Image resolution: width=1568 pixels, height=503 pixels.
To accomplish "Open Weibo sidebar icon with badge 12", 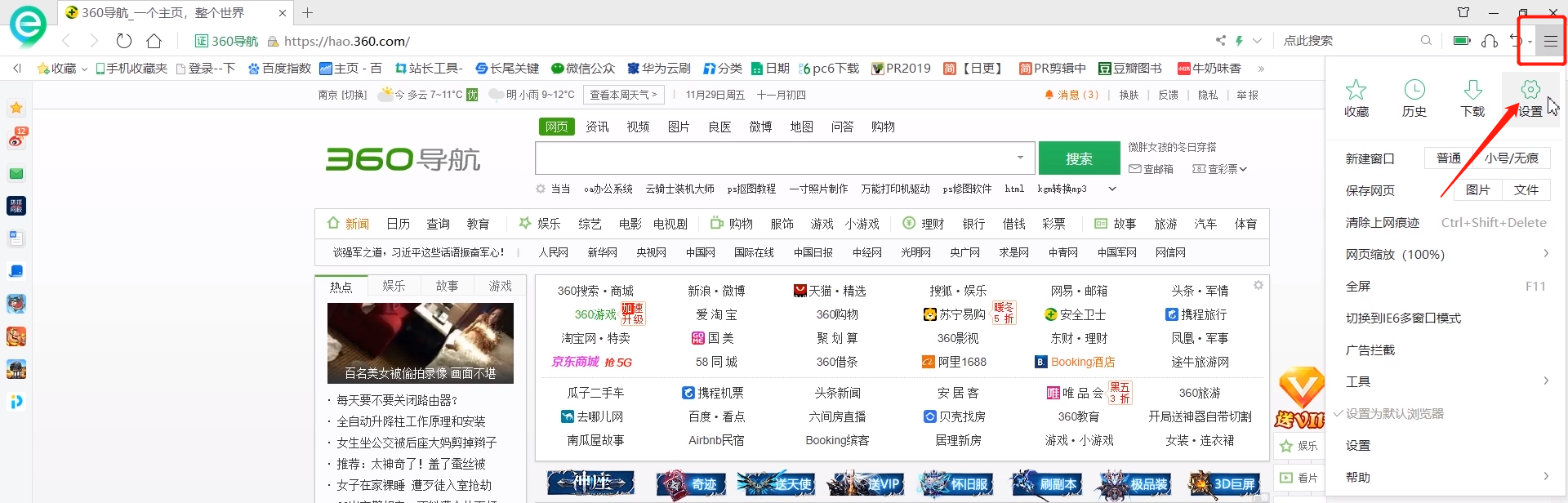I will 16,139.
